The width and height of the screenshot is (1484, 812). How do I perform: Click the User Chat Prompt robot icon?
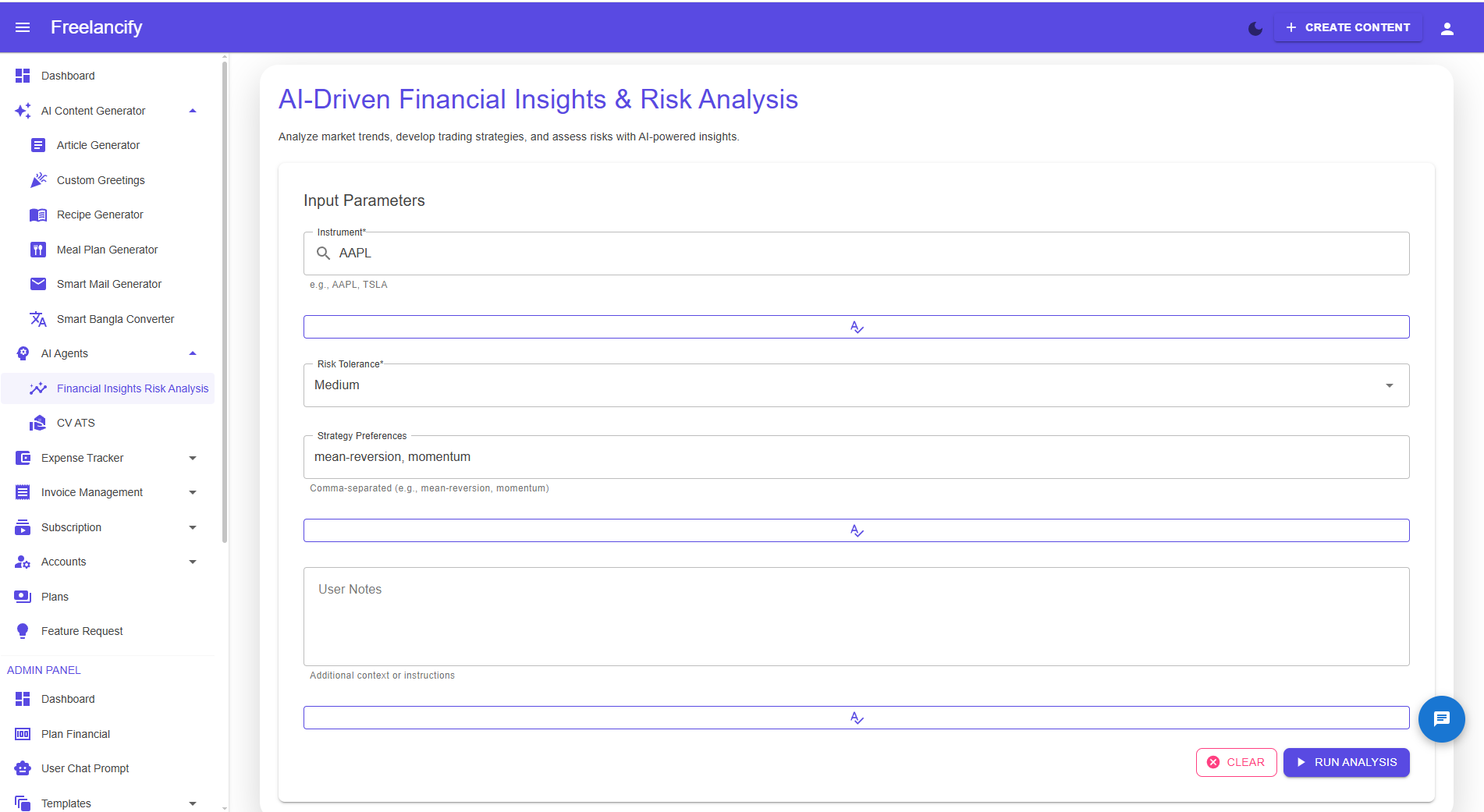tap(23, 768)
